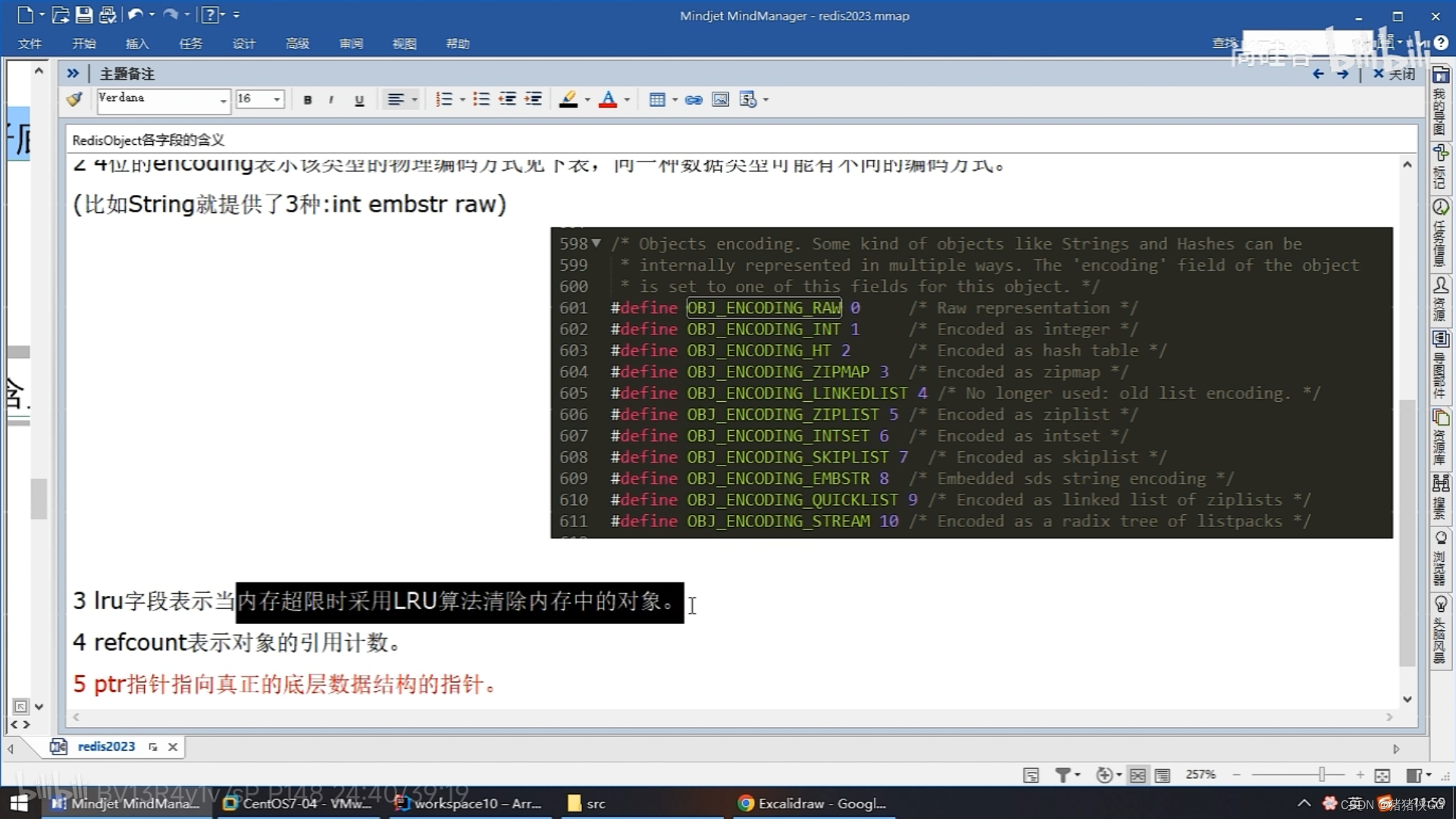The width and height of the screenshot is (1456, 819).
Task: Select the redis2023 document tab
Action: (106, 746)
